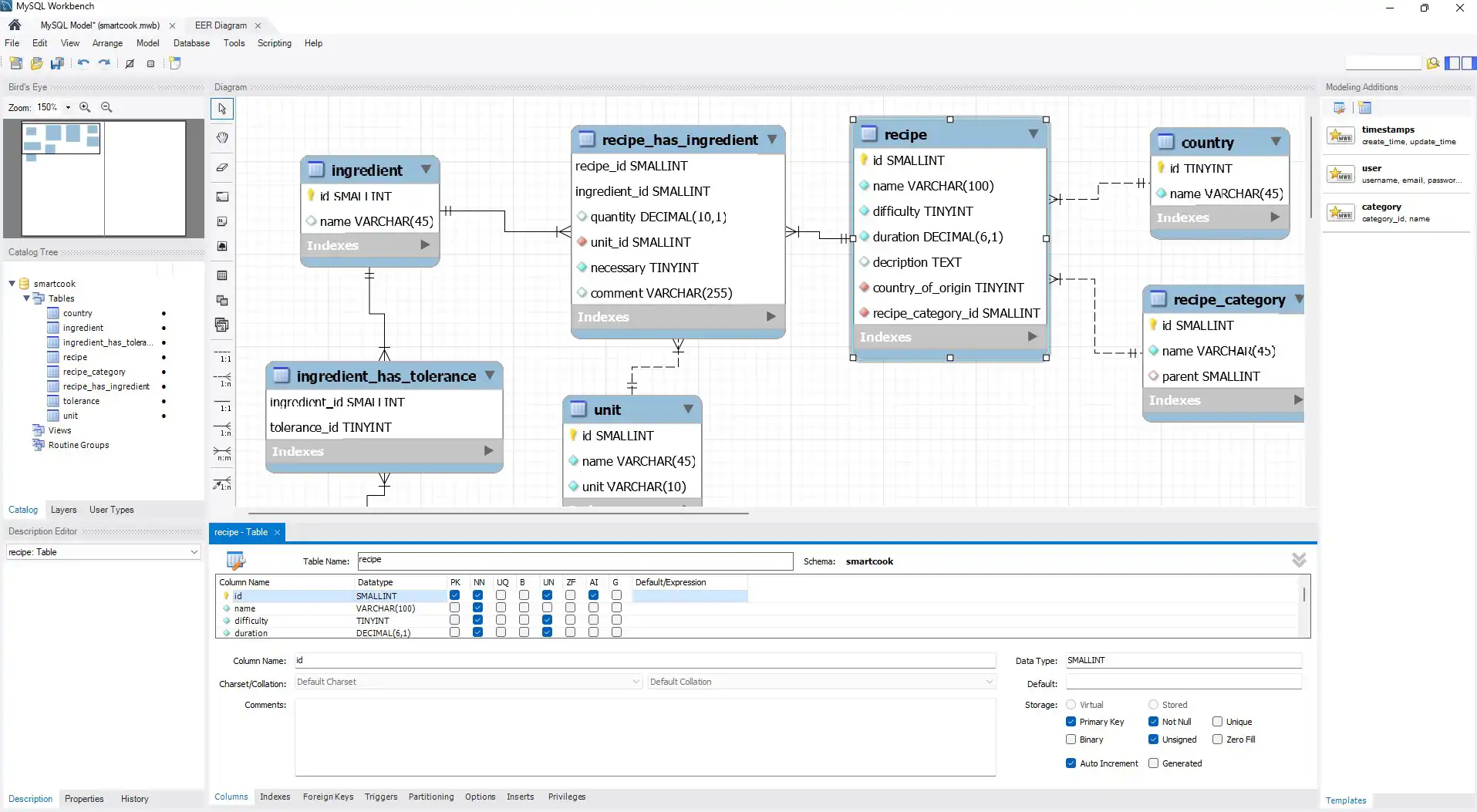Collapse the smartcook schema tree node

coord(12,284)
